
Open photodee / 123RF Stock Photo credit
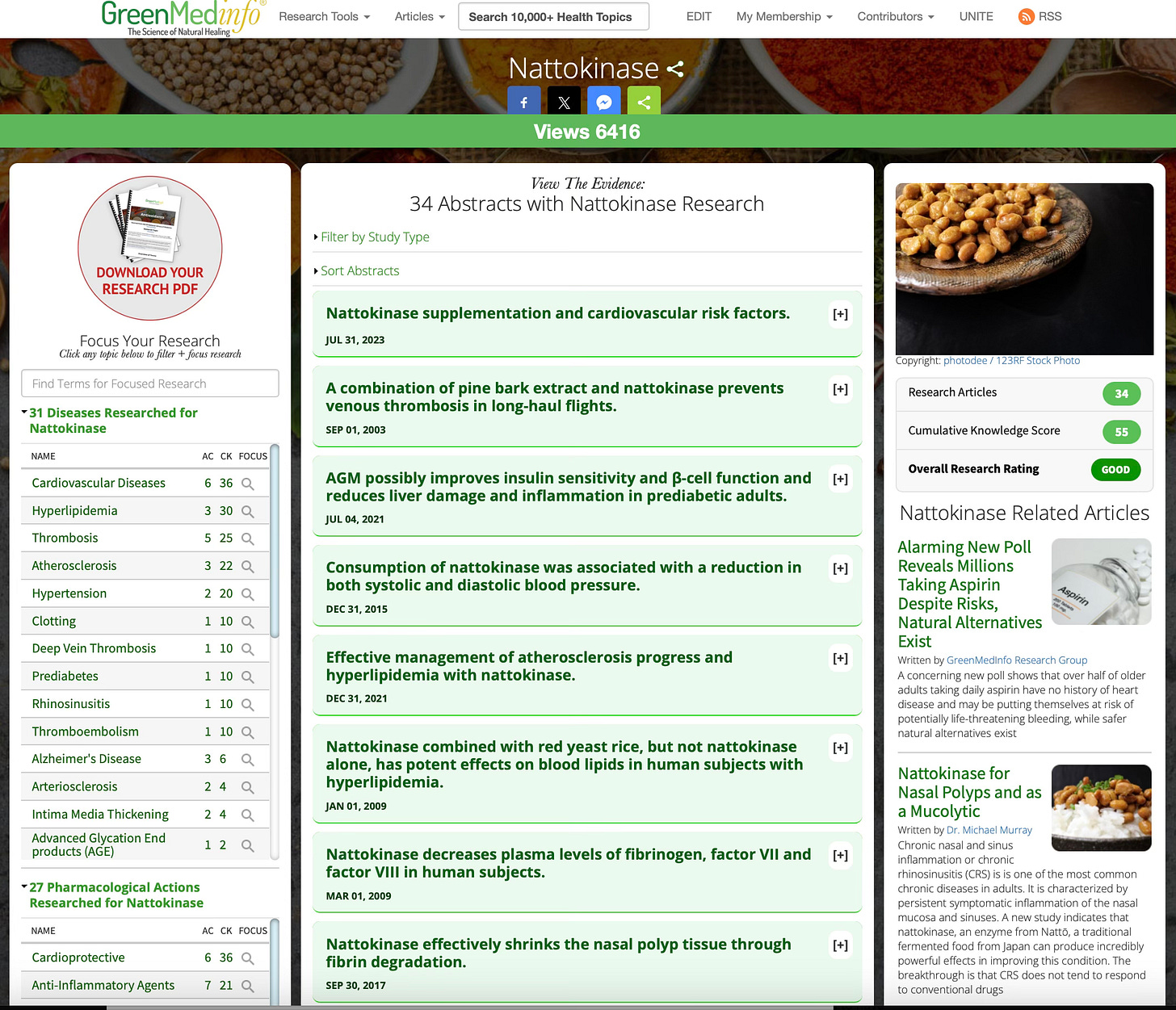click(x=1011, y=361)
